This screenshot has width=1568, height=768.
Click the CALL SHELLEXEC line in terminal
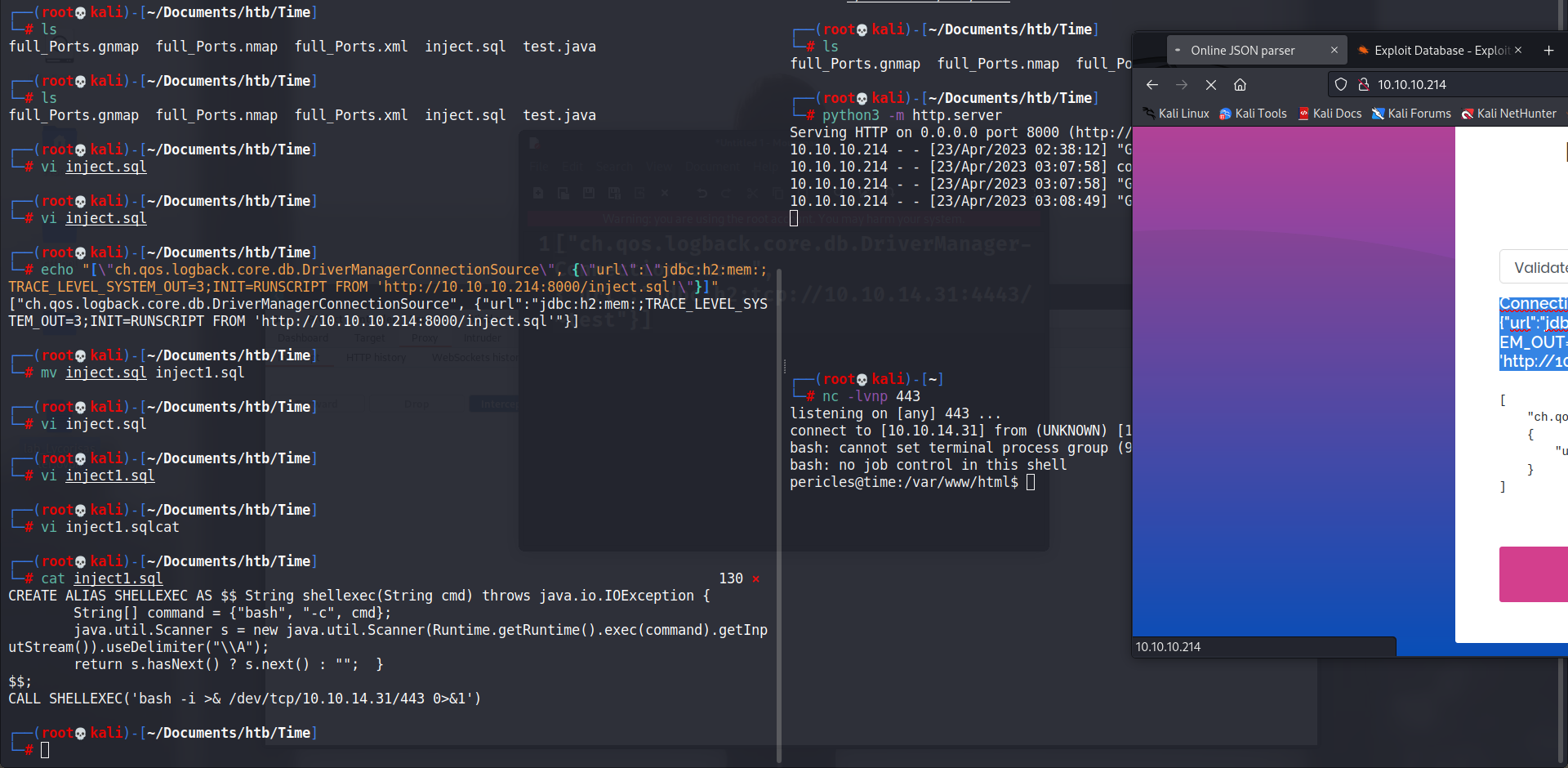245,699
